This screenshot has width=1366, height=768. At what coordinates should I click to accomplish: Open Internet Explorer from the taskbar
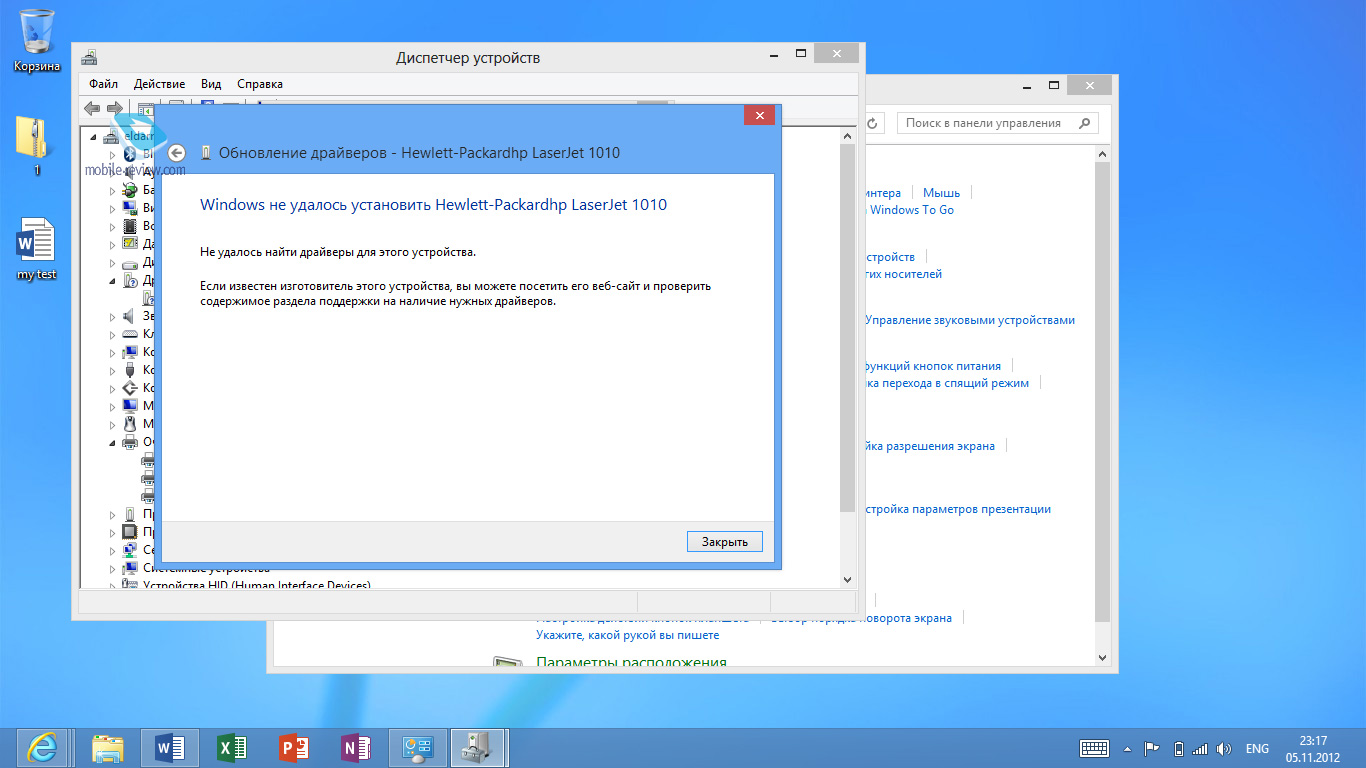pyautogui.click(x=43, y=748)
